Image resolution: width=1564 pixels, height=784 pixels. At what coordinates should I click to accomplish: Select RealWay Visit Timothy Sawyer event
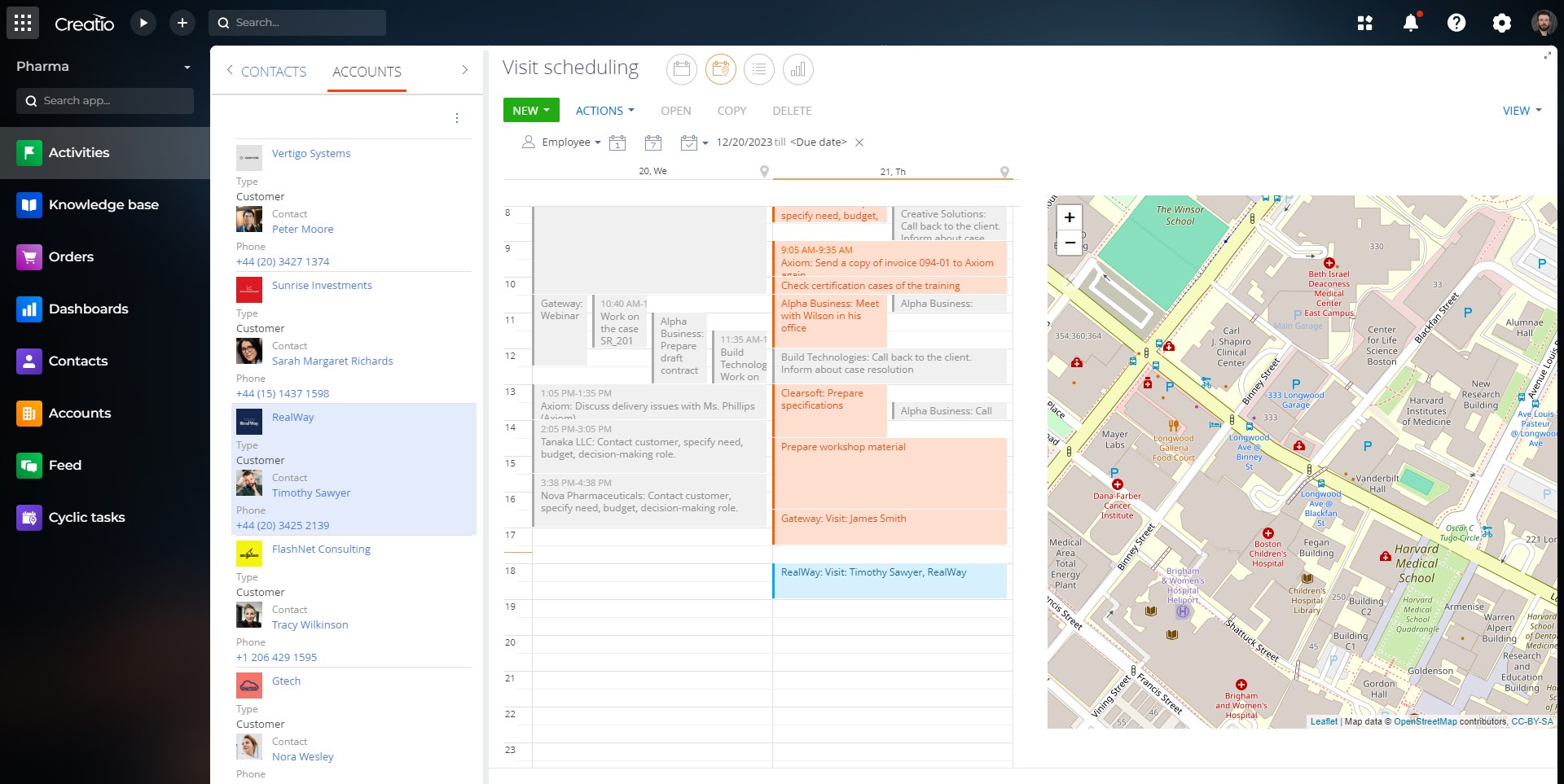coord(890,580)
